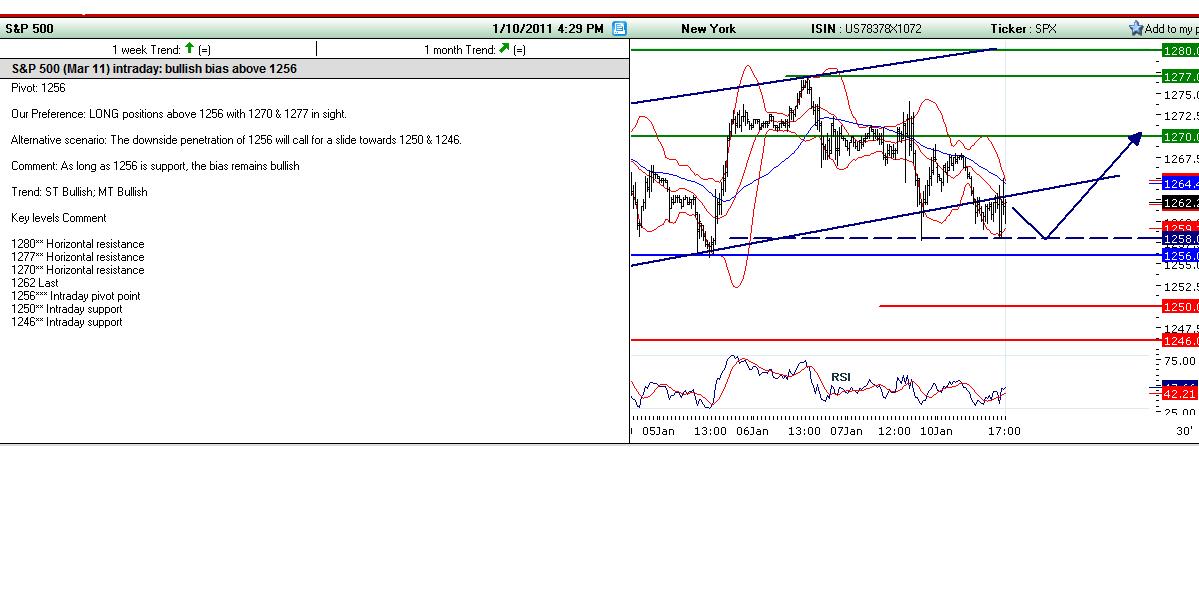The height and width of the screenshot is (600, 1199).
Task: Click the note icon beside the date
Action: 619,29
